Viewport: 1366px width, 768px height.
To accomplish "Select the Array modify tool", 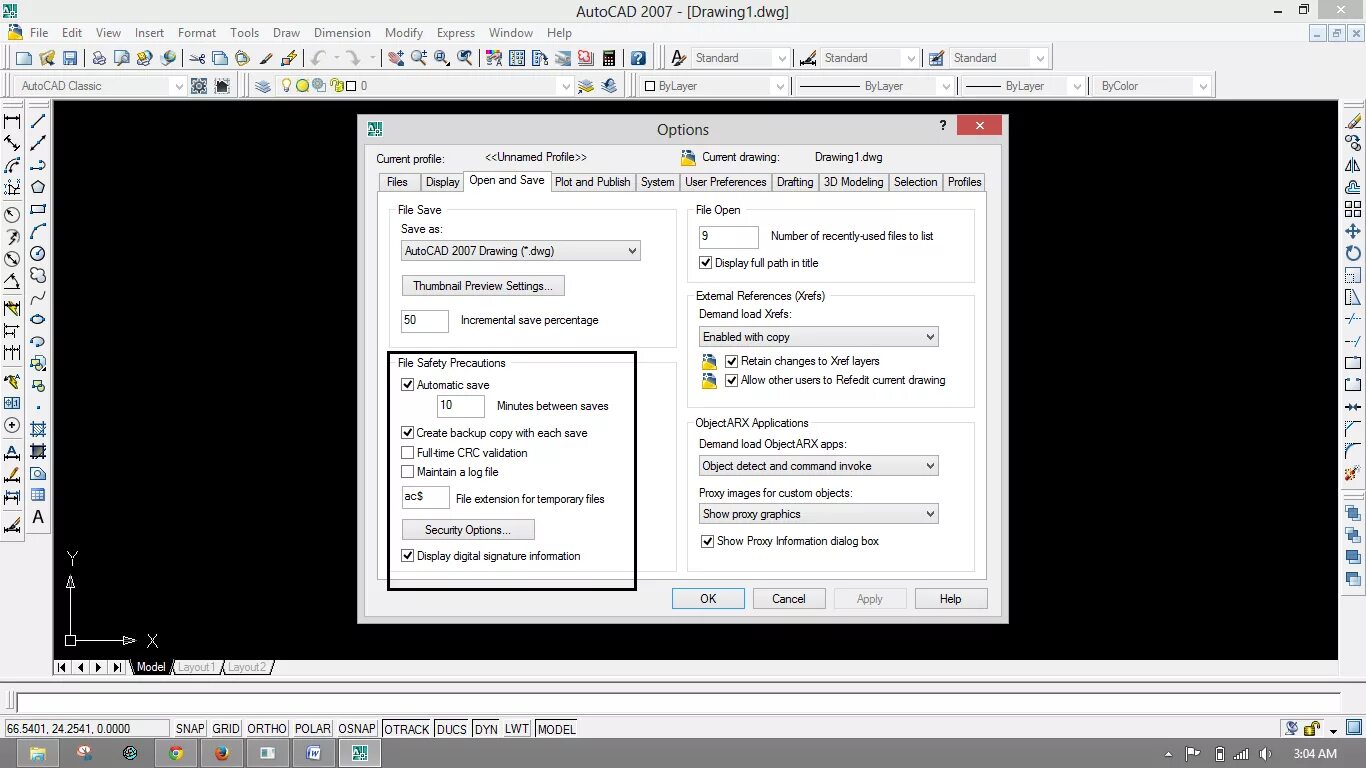I will [1353, 209].
